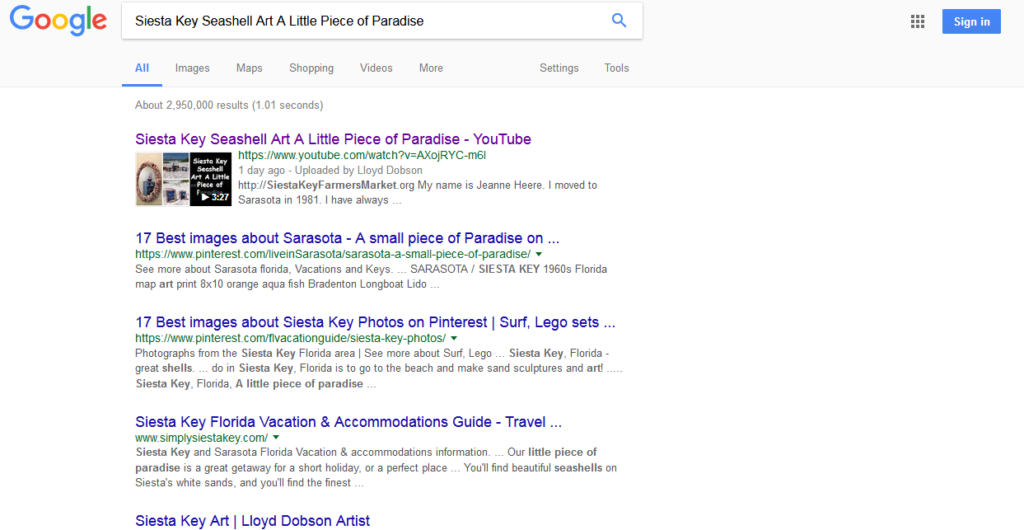Play the 3:27 YouTube video thumbnail
Screen dimensions: 1024x530
(x=211, y=179)
